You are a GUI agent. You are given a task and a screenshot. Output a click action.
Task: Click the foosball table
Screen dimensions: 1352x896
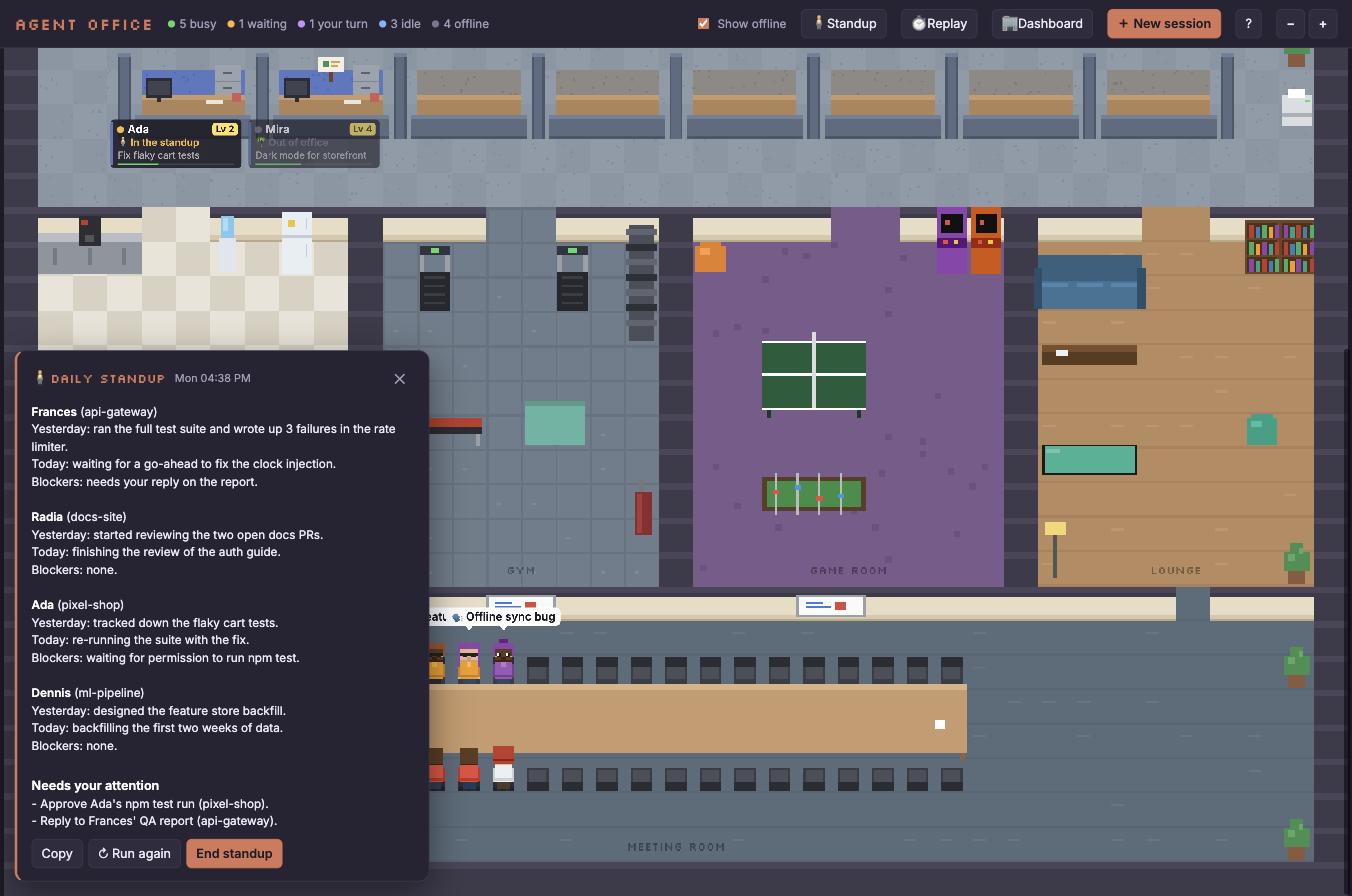pos(814,494)
